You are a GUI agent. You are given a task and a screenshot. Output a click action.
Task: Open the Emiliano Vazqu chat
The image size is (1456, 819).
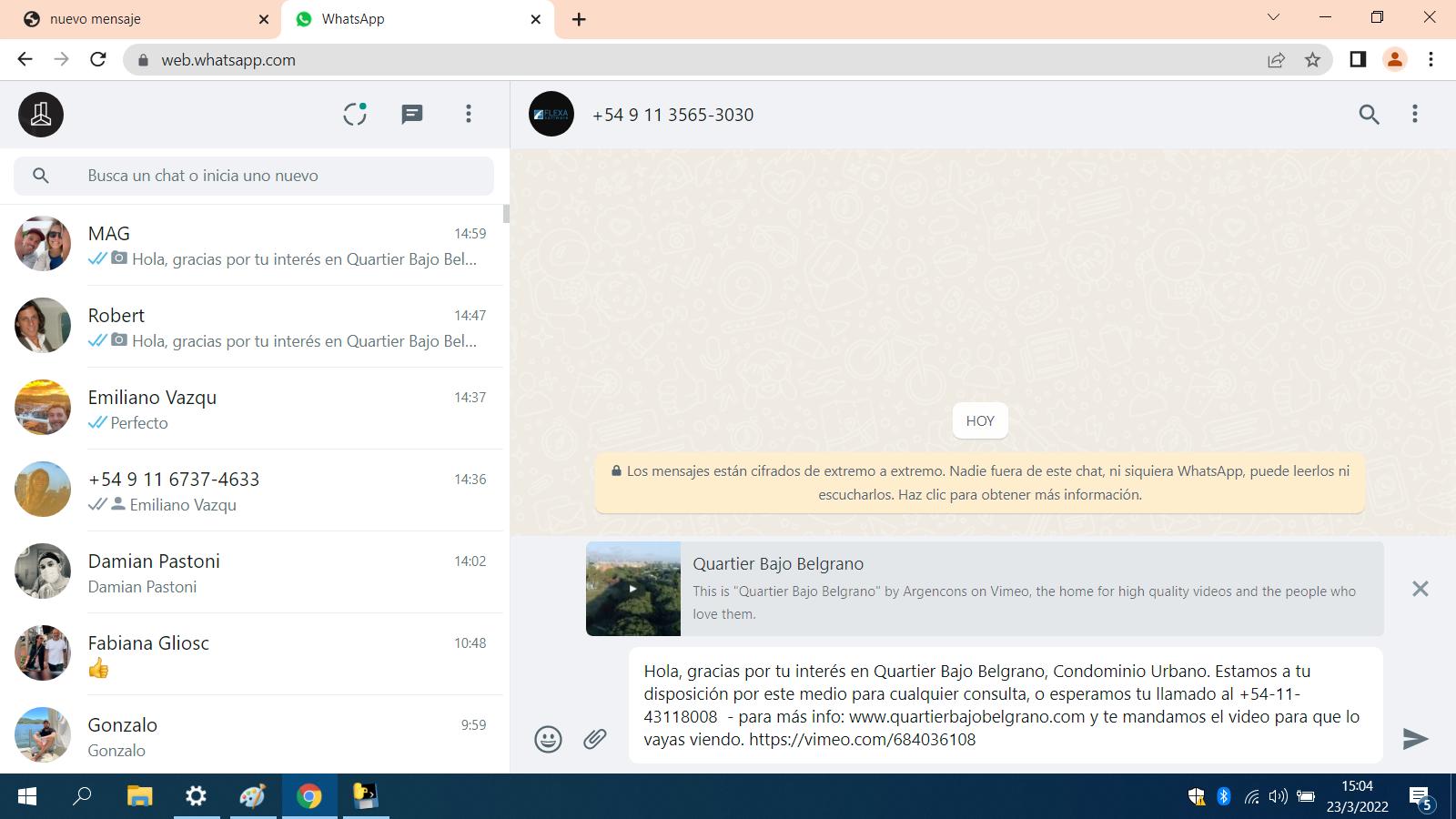(x=252, y=409)
